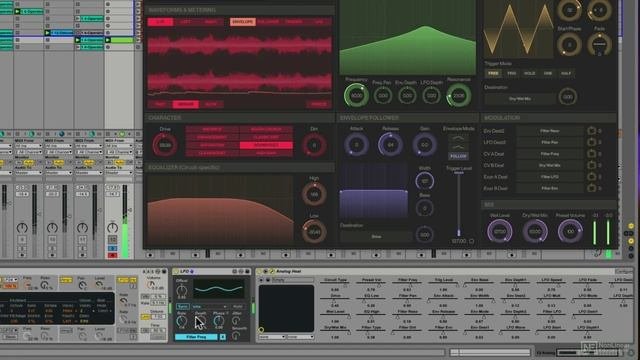Click the Analog Heat XY pad
The width and height of the screenshot is (640, 360).
(287, 308)
